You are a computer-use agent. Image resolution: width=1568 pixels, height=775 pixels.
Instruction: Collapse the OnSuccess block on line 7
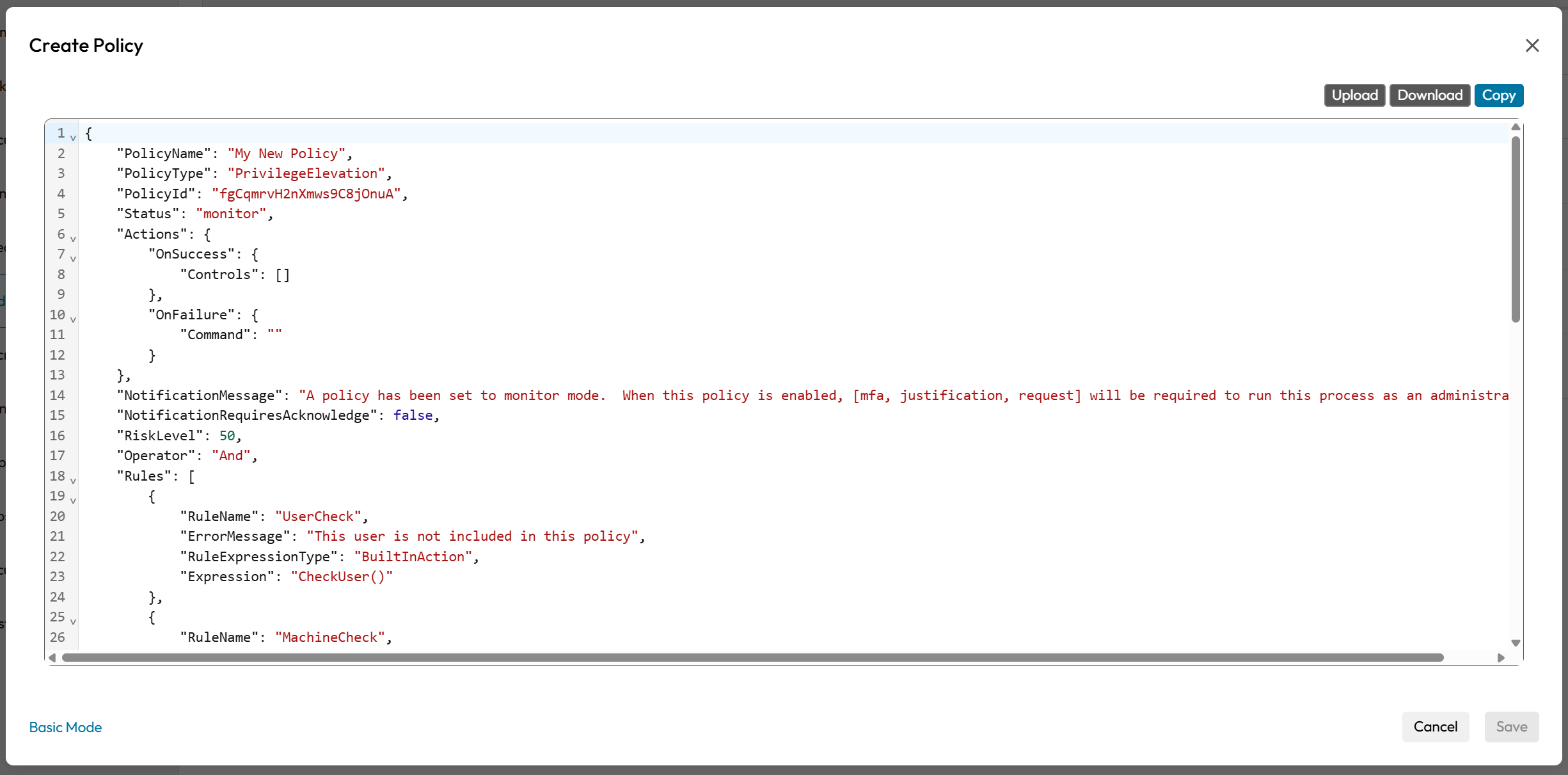point(73,258)
